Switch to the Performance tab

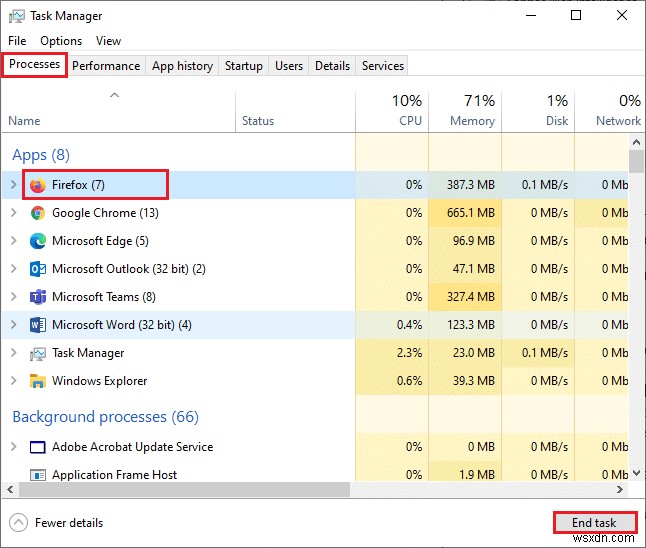[x=106, y=66]
